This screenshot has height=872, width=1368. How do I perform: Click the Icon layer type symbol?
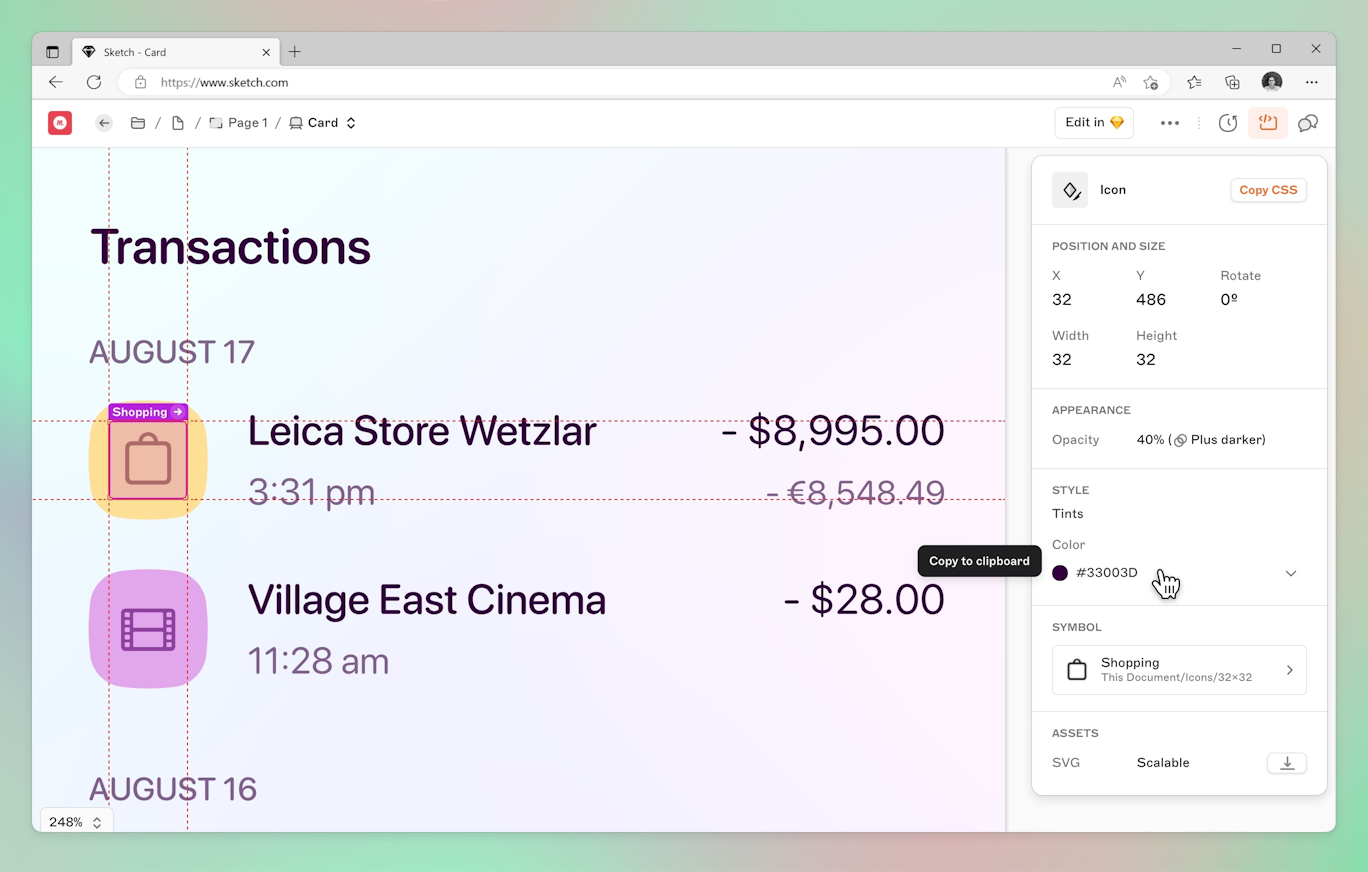pyautogui.click(x=1070, y=190)
